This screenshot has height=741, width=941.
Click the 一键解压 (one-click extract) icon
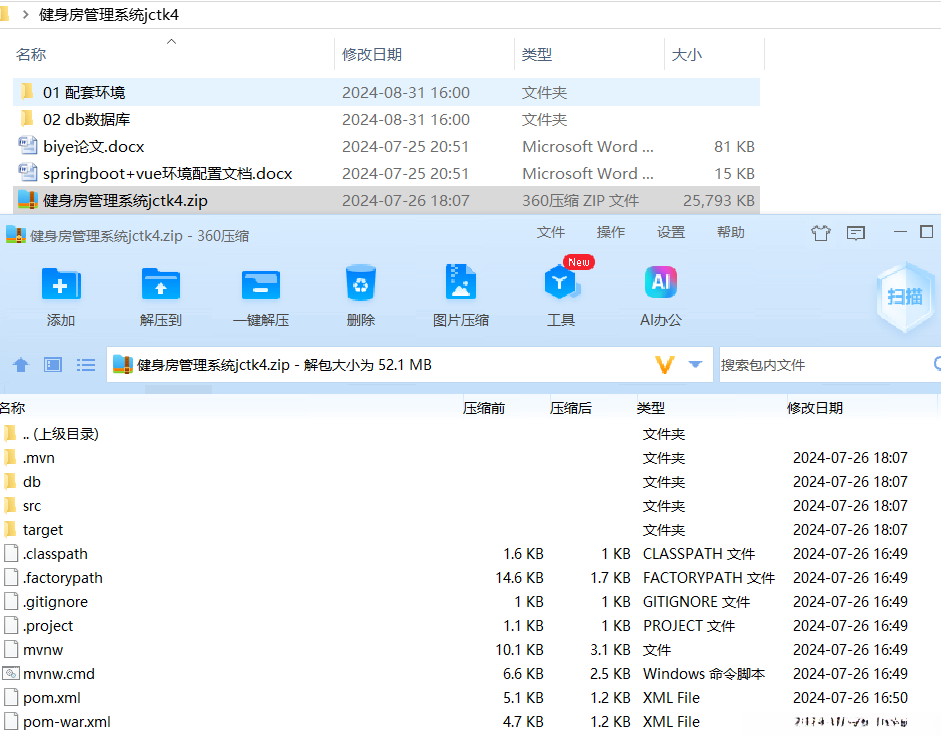click(x=260, y=284)
